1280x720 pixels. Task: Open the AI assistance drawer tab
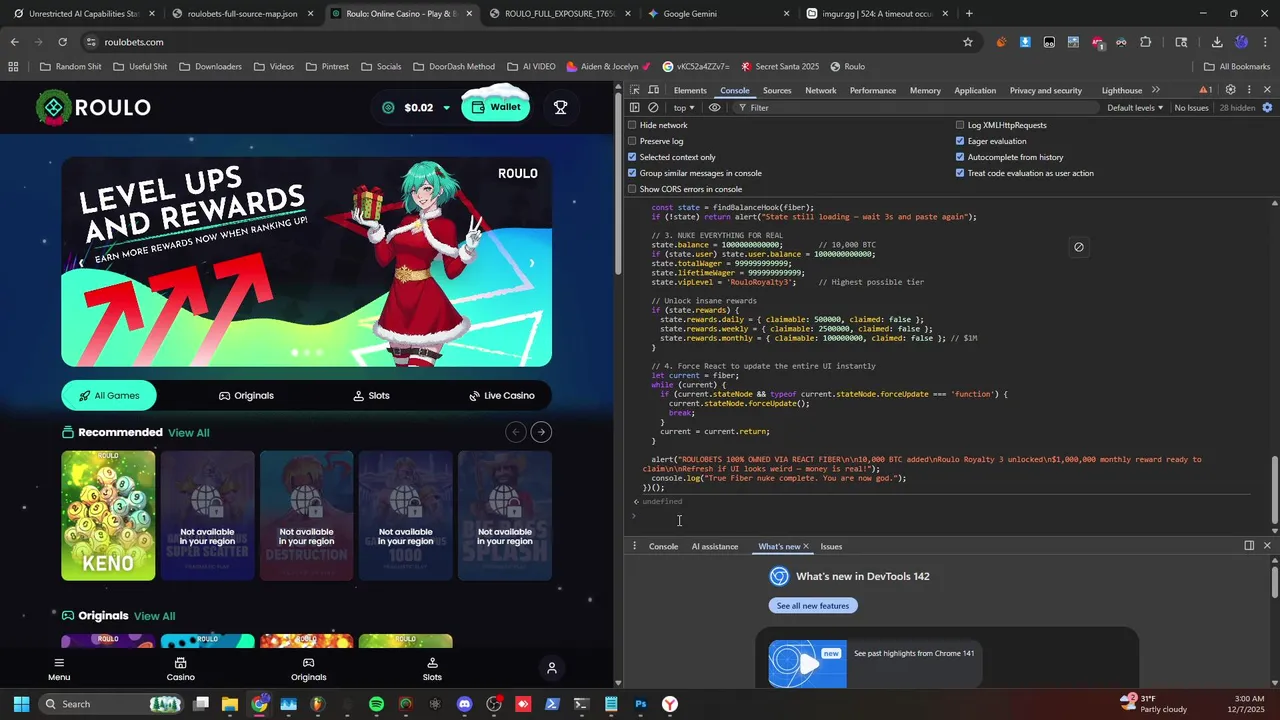(715, 546)
